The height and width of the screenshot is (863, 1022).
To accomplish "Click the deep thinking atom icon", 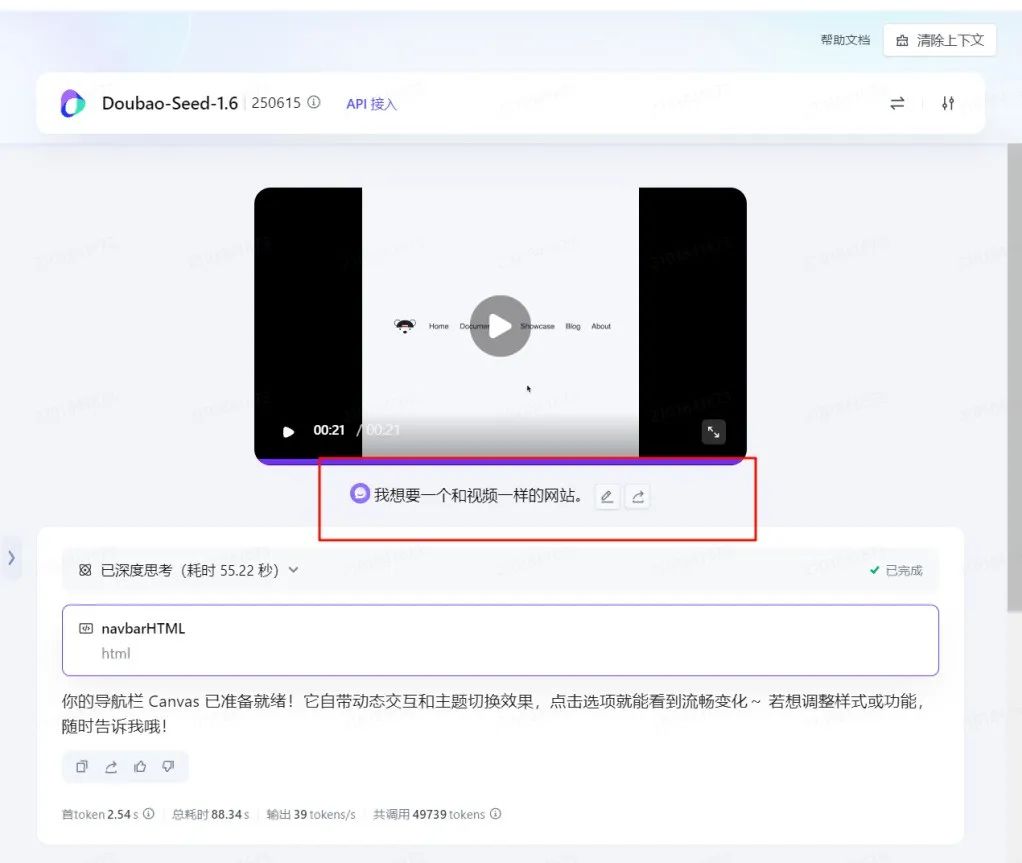I will click(x=85, y=570).
